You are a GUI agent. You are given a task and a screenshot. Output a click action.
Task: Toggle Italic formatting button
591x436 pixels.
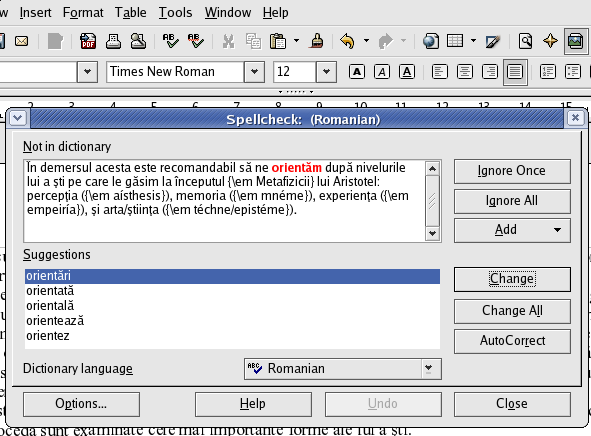[382, 72]
